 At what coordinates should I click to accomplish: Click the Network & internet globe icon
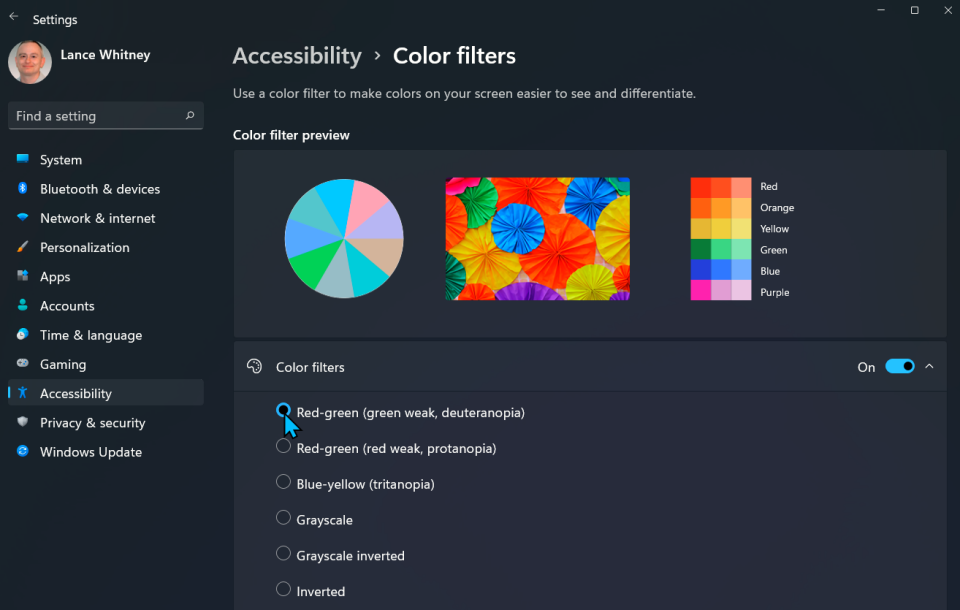(x=23, y=218)
